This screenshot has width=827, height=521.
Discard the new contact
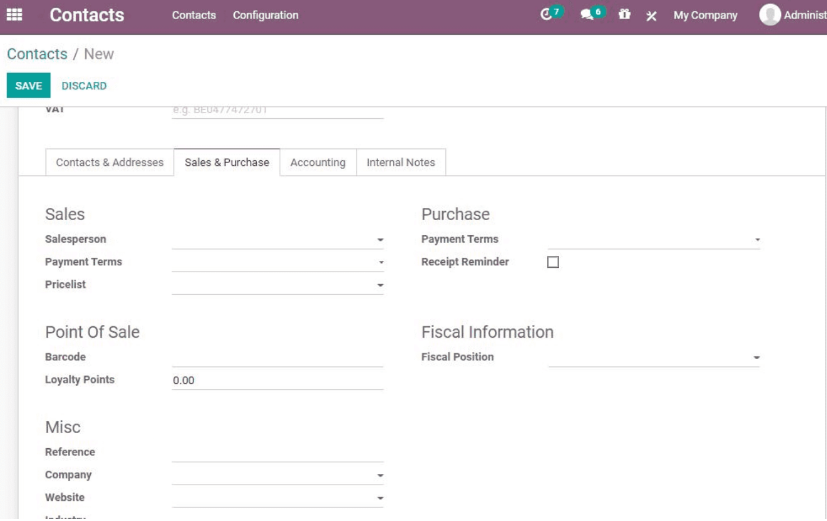84,85
